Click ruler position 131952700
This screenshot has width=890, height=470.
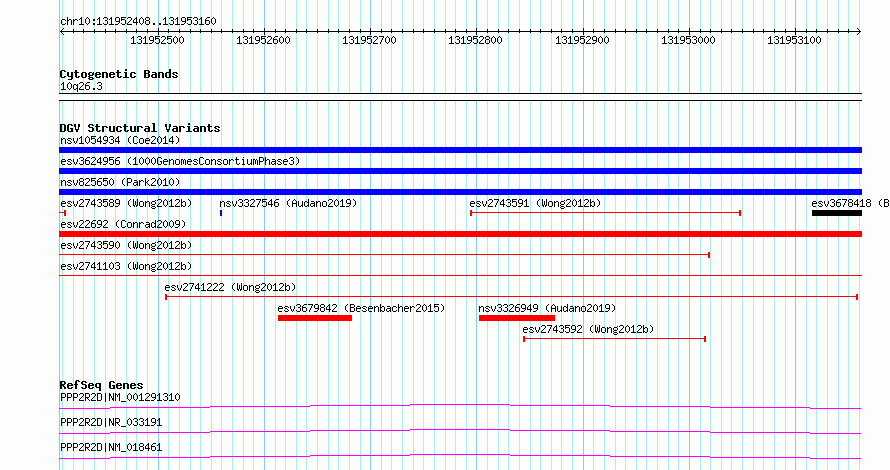point(370,40)
